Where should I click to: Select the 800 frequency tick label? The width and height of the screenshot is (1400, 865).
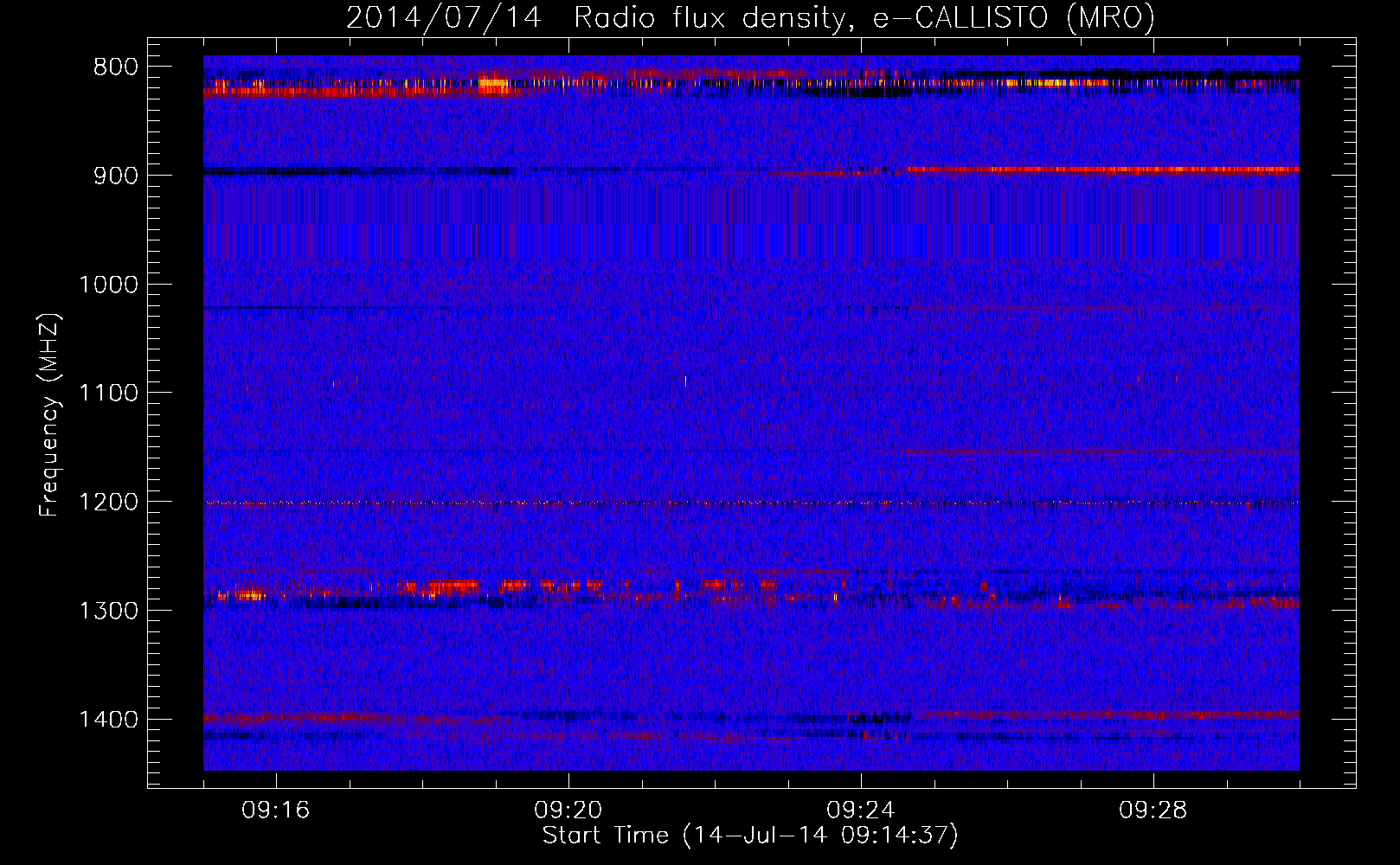tap(116, 67)
